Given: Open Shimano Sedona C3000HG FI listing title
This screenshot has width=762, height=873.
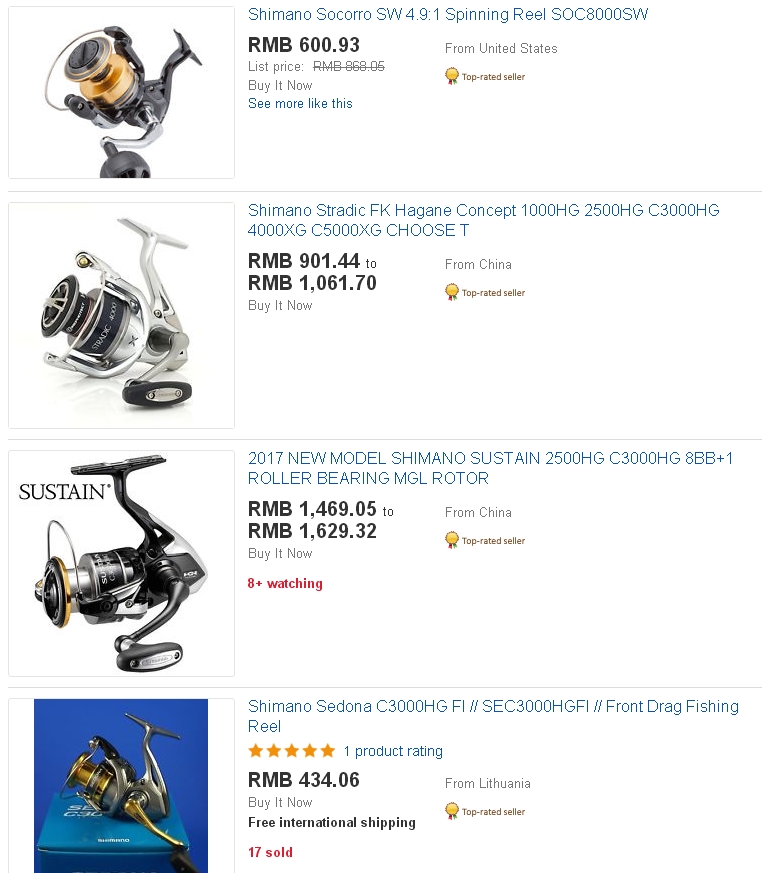Looking at the screenshot, I should pos(493,716).
